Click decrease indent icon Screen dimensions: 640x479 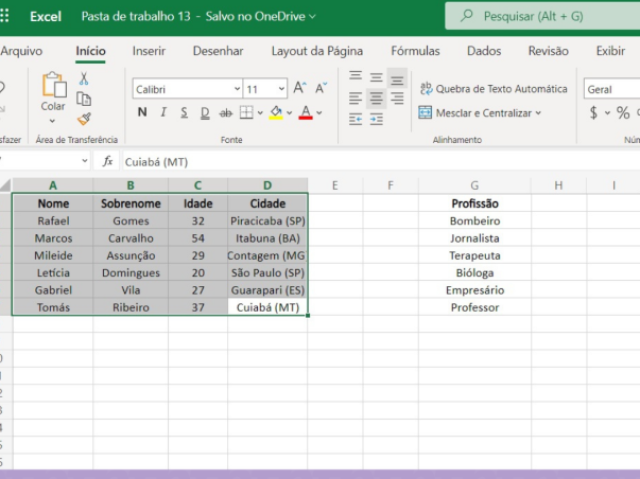click(x=356, y=119)
